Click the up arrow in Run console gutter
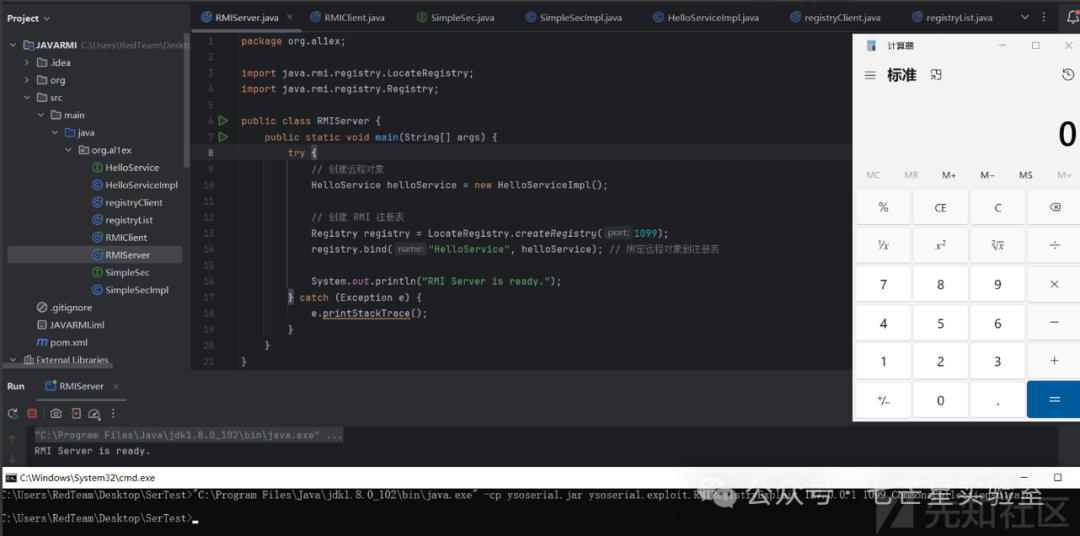1080x536 pixels. point(12,439)
